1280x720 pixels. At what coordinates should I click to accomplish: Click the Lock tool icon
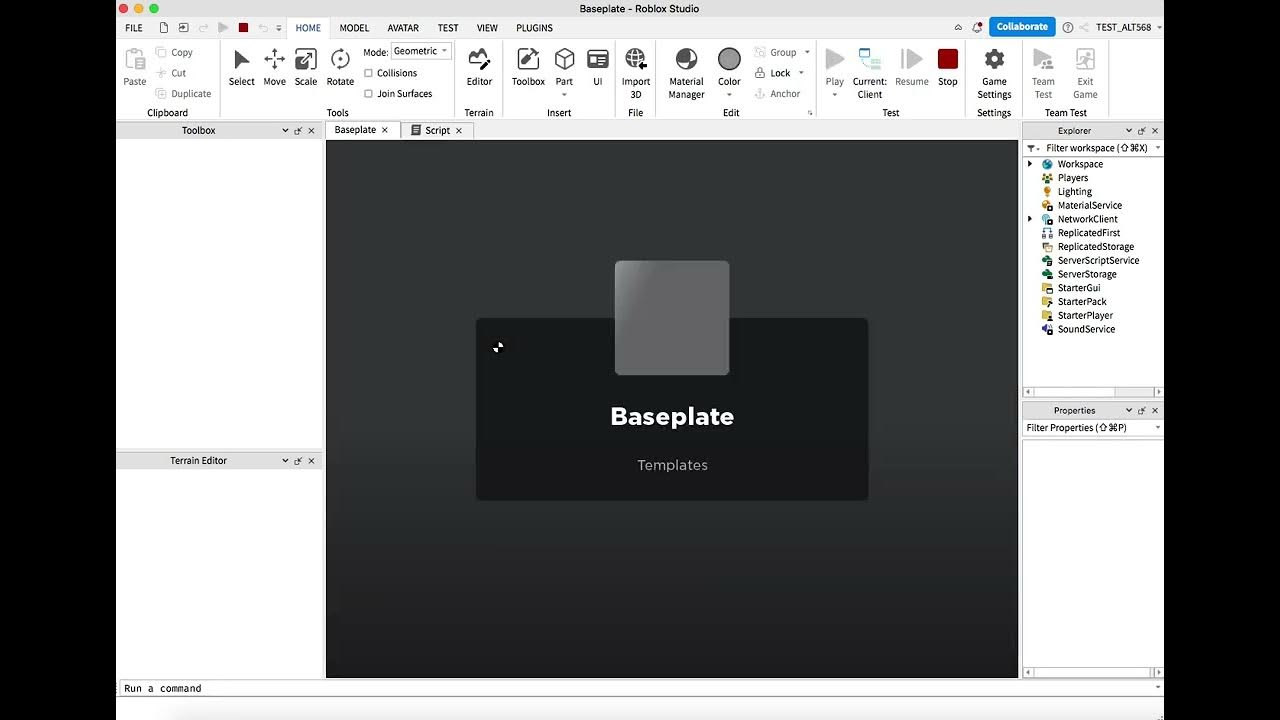tap(761, 73)
